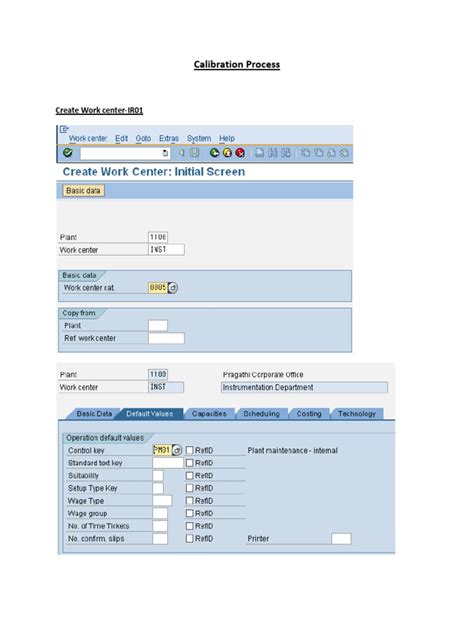Image resolution: width=474 pixels, height=632 pixels.
Task: Click the Work center cat. field 0005
Action: [x=158, y=288]
